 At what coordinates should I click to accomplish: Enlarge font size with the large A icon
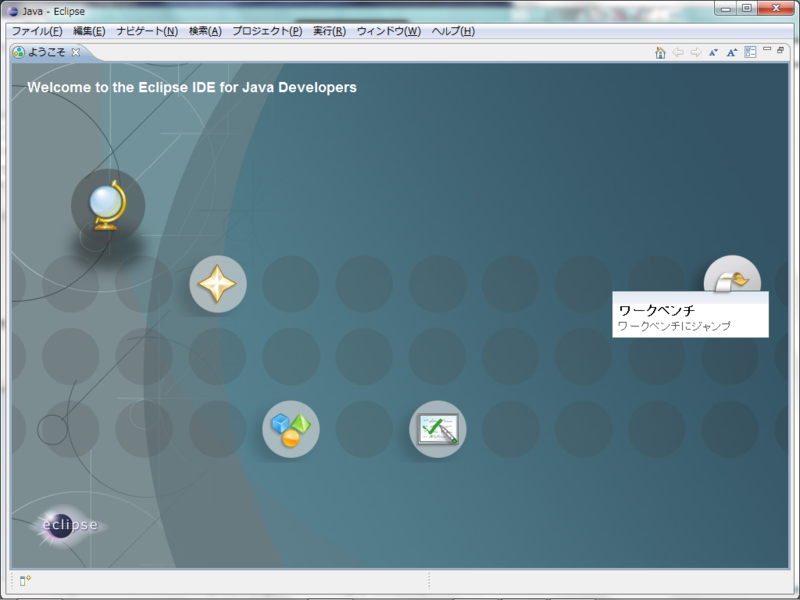[732, 52]
